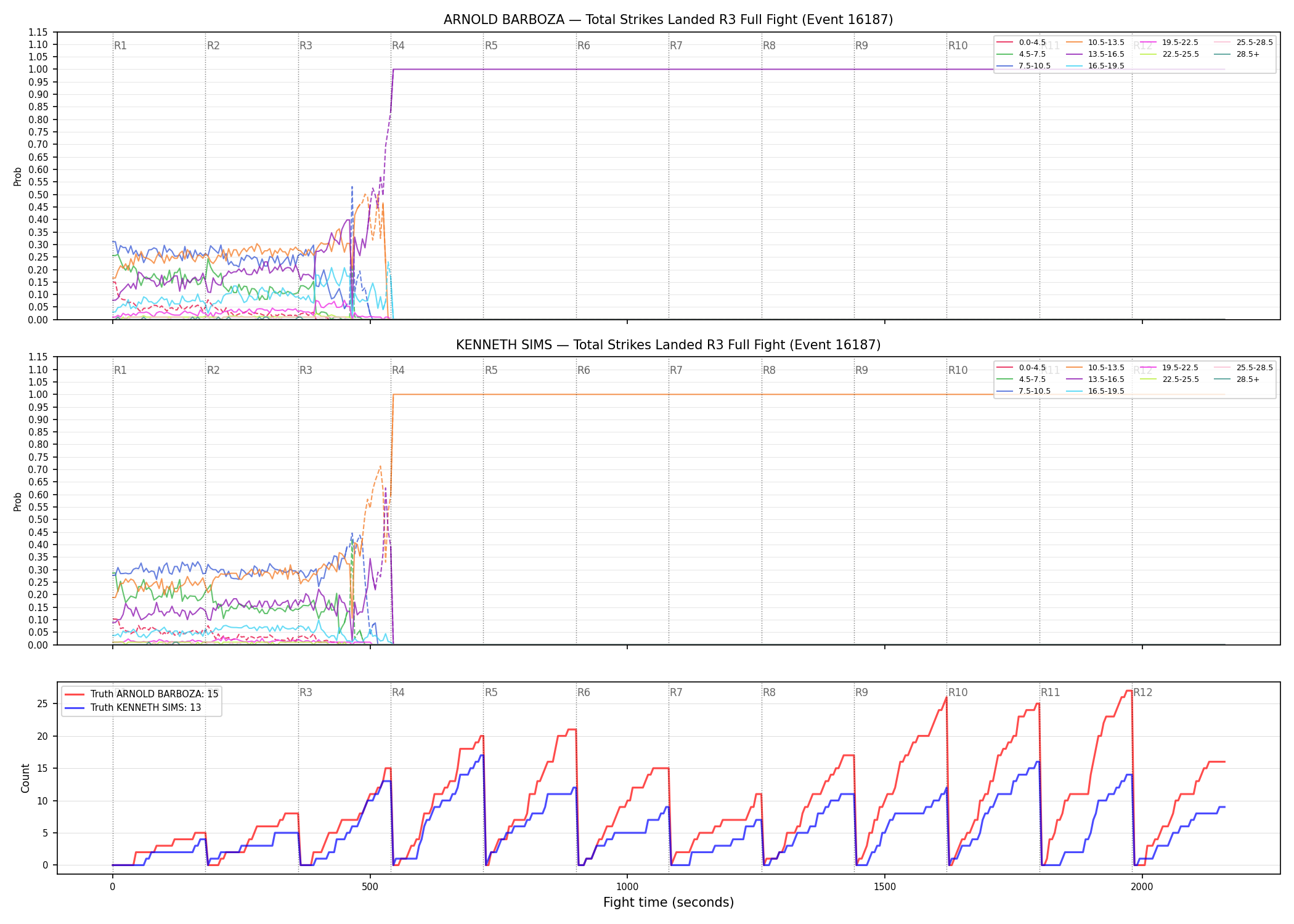Select 0.0-4.5 legend entry in Sims chart
Viewport: 1294px width, 924px height.
[1021, 368]
